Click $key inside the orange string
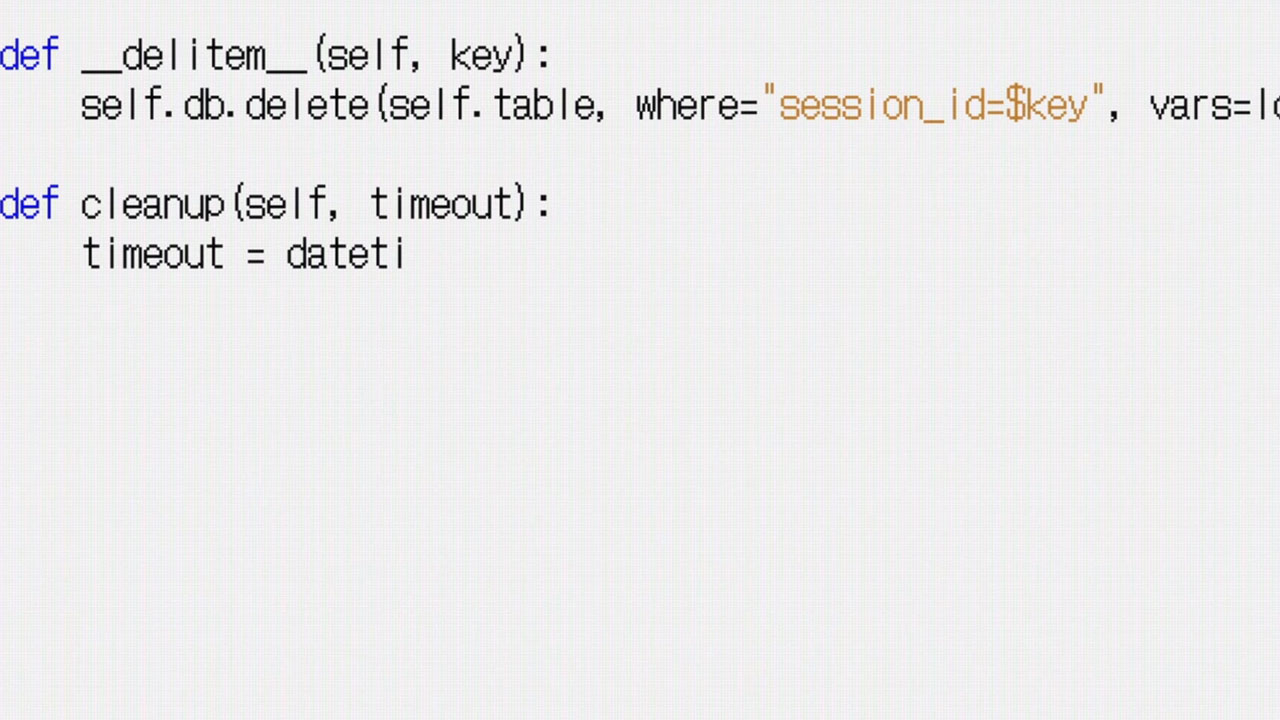The width and height of the screenshot is (1280, 720). click(x=1045, y=106)
